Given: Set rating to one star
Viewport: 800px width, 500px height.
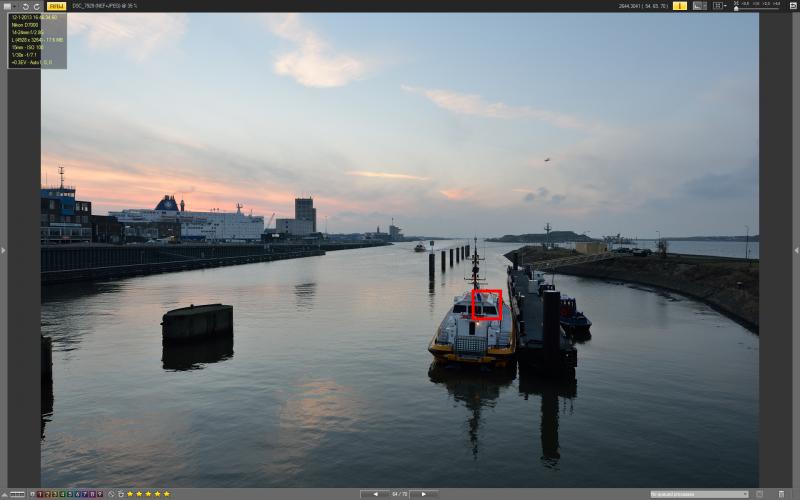Looking at the screenshot, I should pyautogui.click(x=130, y=494).
